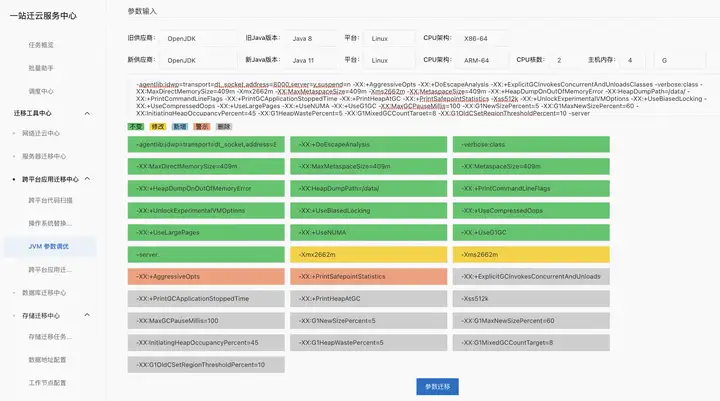720x401 pixels.
Task: Select the -XX:+UnlockExperimentalVMOptions card
Action: pos(206,210)
